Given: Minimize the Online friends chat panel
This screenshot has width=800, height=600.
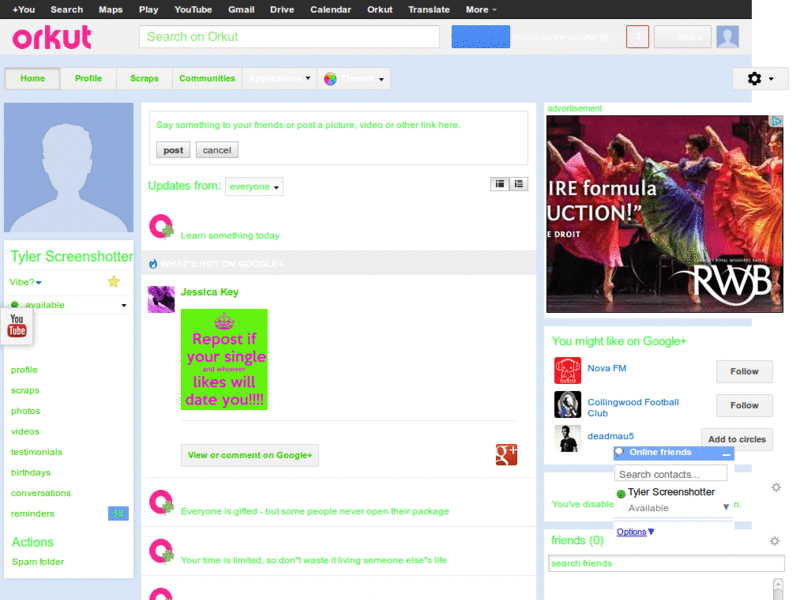Looking at the screenshot, I should 727,453.
